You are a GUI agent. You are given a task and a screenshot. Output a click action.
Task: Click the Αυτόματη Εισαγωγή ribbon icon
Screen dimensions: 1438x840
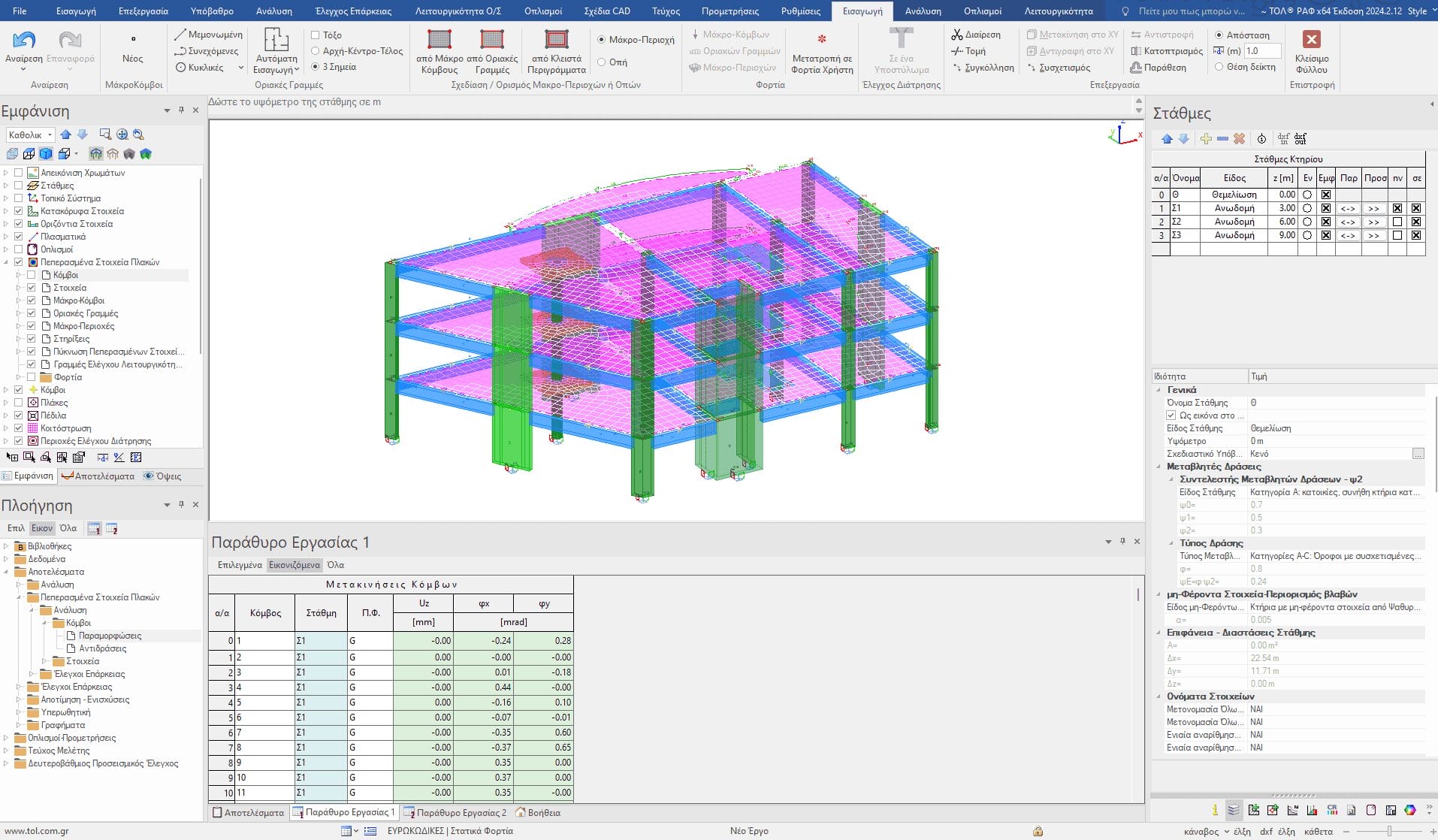coord(276,41)
